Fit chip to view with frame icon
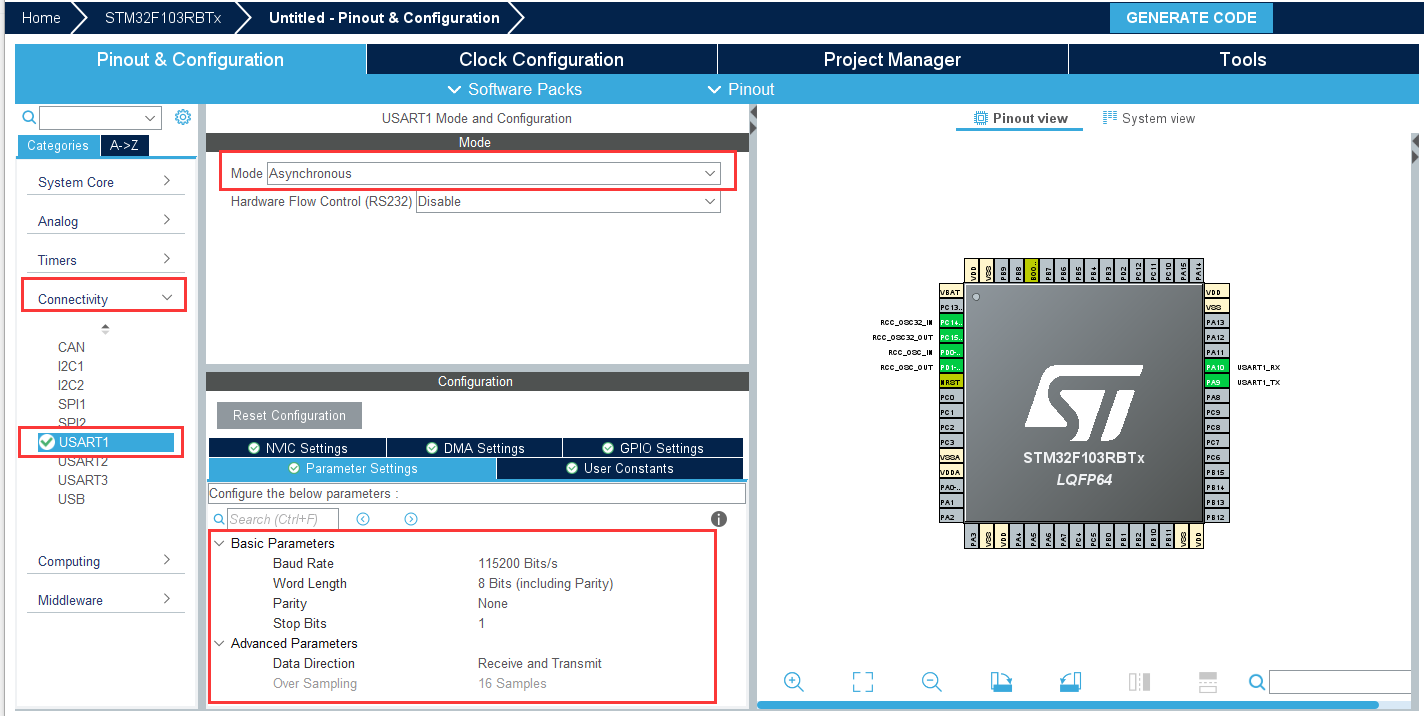Image resolution: width=1424 pixels, height=716 pixels. click(x=863, y=682)
